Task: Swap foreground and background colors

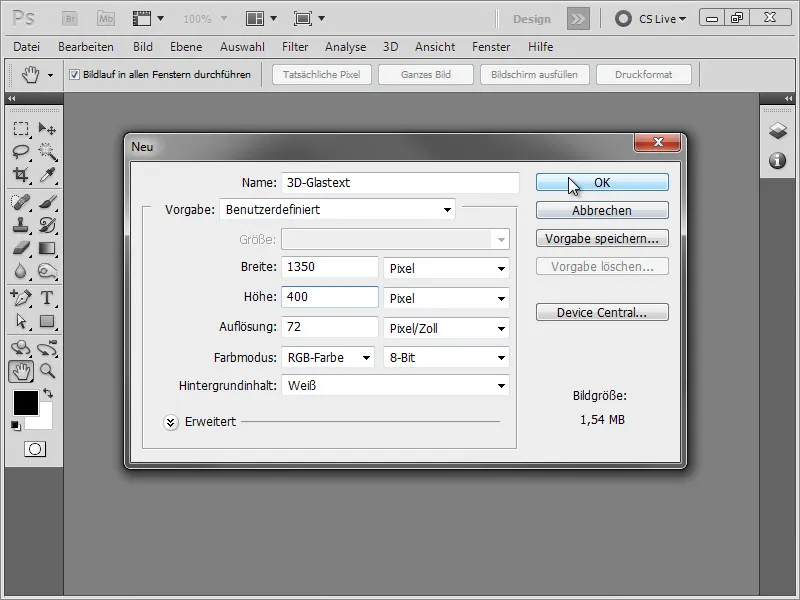Action: [x=48, y=393]
